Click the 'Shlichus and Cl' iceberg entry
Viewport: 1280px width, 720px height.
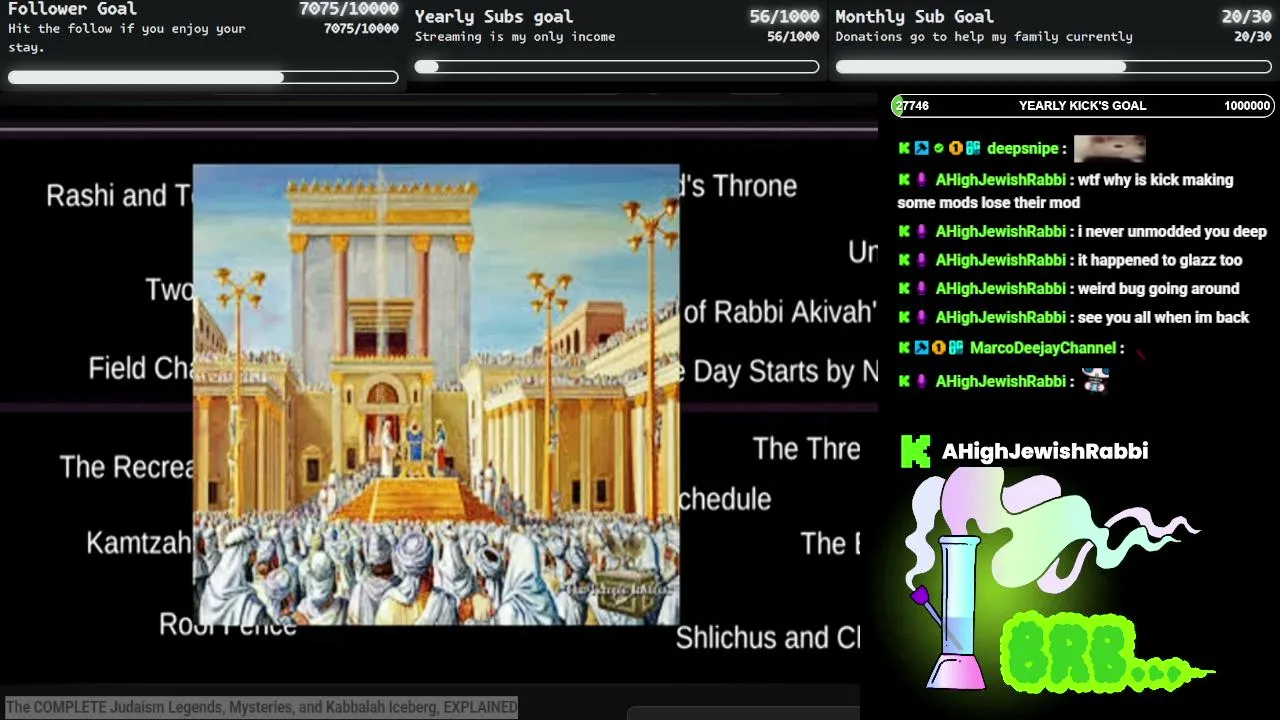pyautogui.click(x=768, y=638)
